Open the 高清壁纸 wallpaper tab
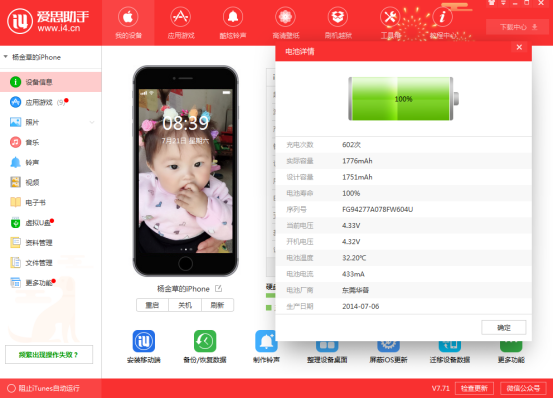The height and width of the screenshot is (399, 554). pyautogui.click(x=285, y=23)
